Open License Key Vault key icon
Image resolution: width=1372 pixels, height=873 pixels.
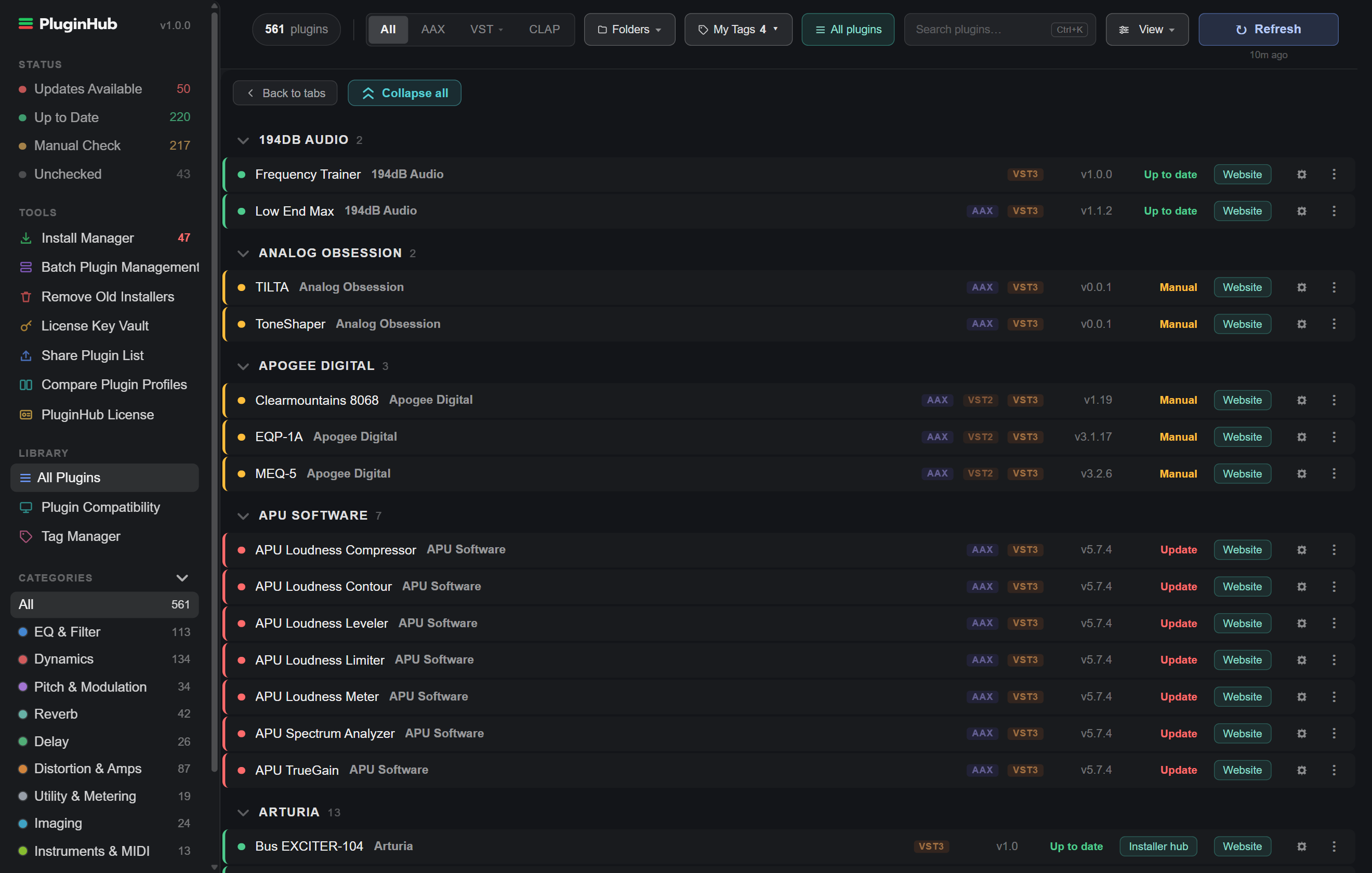coord(25,326)
